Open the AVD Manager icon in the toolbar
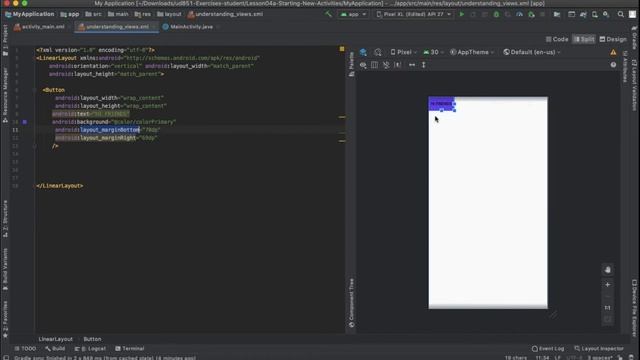The image size is (640, 360). tap(595, 14)
